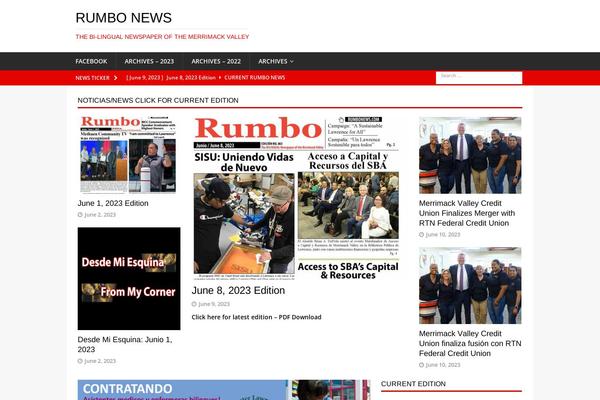Viewport: 600px width, 400px height.
Task: Click June 10, 2023 date under Finalizes Merger
Action: coord(443,235)
